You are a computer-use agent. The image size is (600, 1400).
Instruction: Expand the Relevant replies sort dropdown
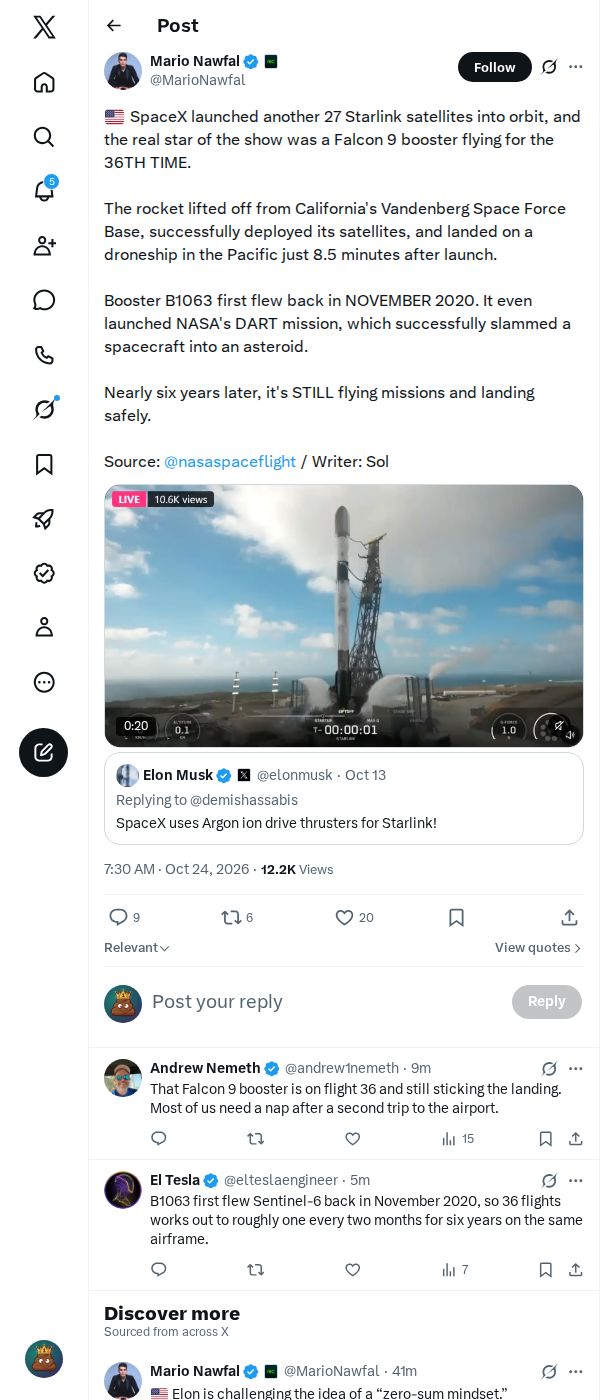pyautogui.click(x=137, y=948)
